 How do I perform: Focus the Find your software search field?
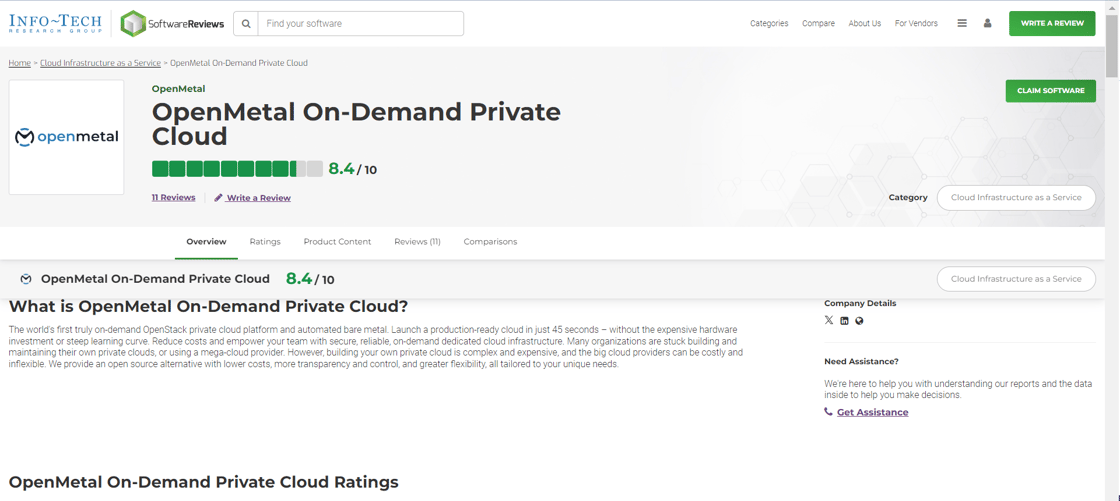click(360, 24)
